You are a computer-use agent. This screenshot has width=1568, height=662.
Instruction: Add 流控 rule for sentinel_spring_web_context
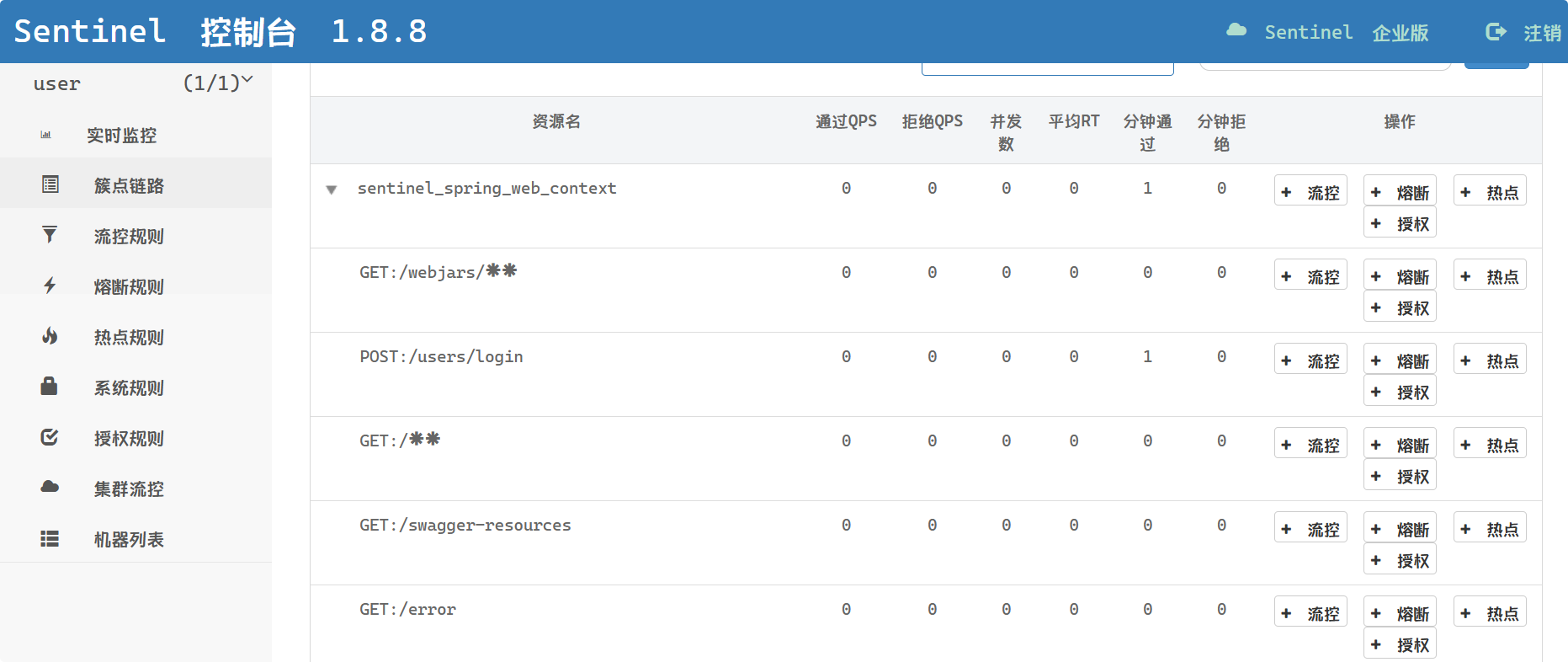click(x=1310, y=191)
